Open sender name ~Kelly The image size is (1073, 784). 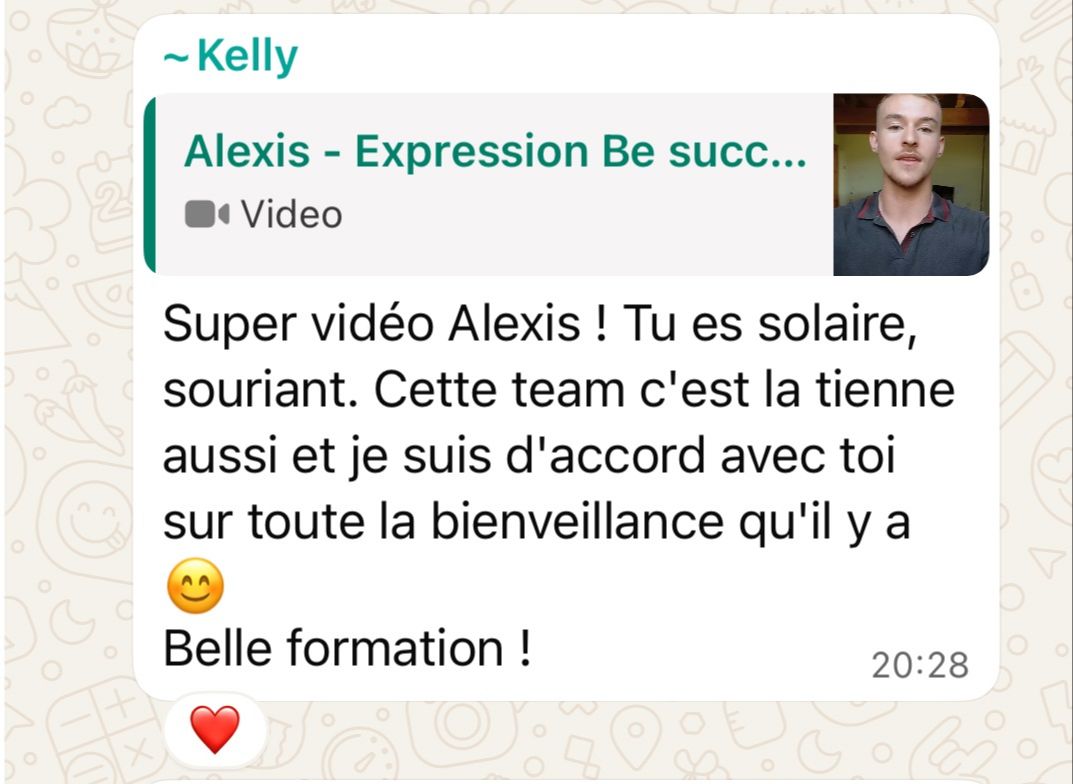pyautogui.click(x=231, y=56)
